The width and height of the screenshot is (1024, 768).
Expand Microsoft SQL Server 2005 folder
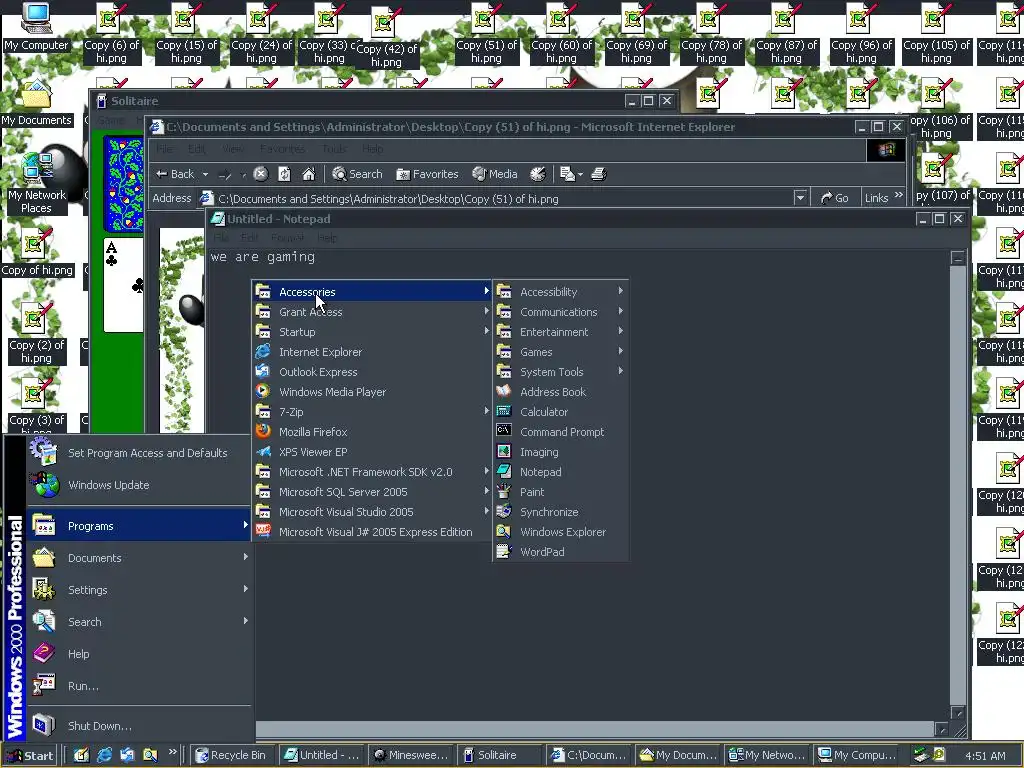[372, 492]
